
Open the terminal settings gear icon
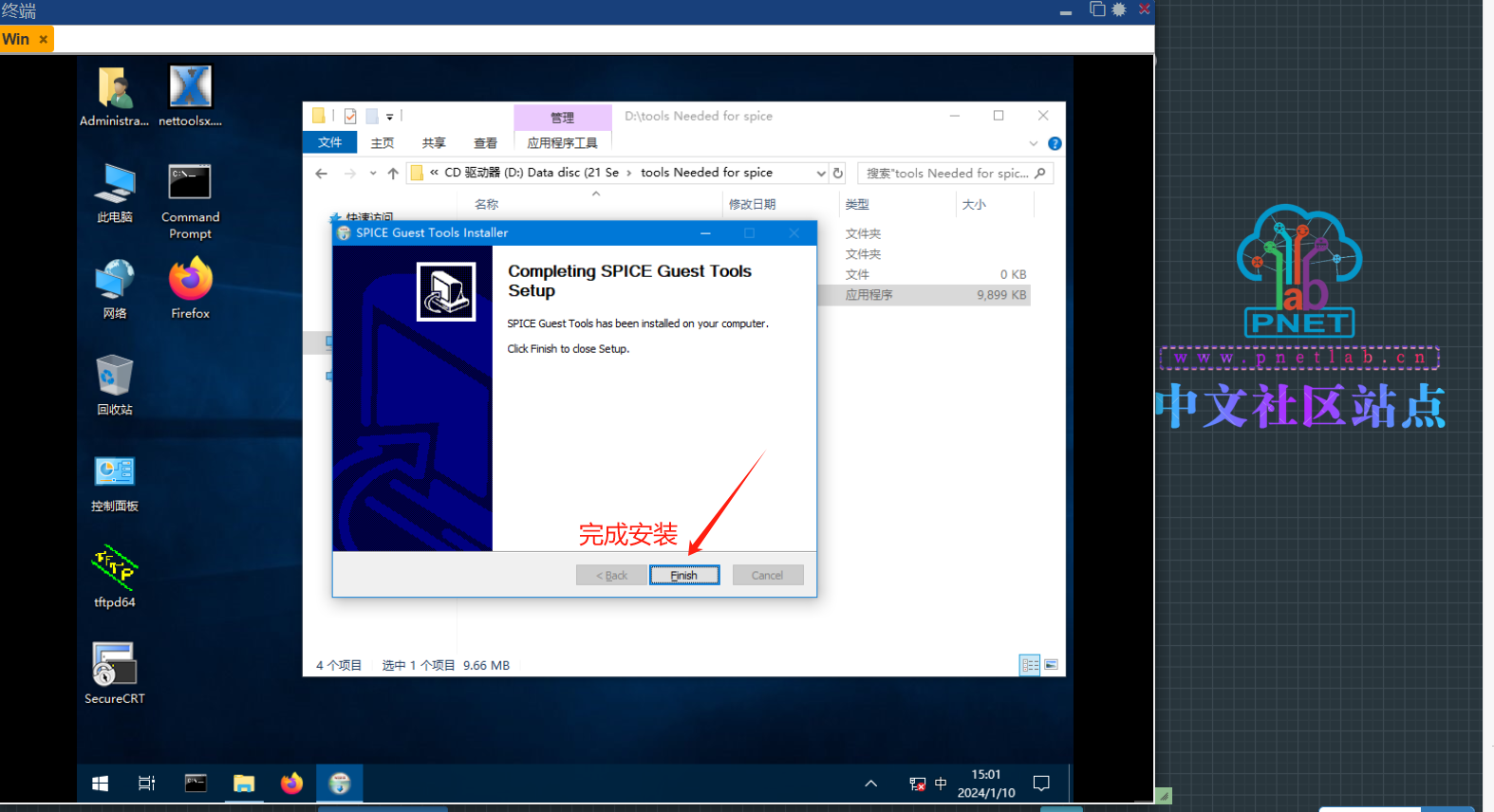(1119, 9)
